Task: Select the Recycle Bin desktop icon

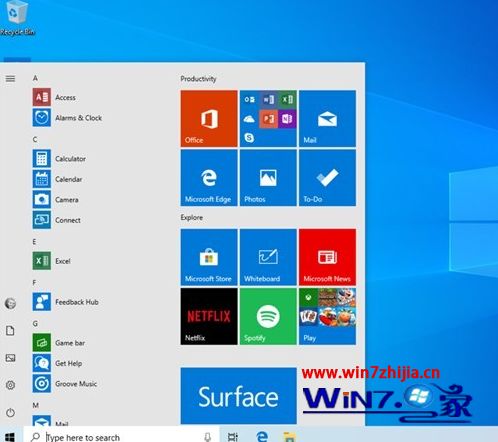Action: click(17, 18)
